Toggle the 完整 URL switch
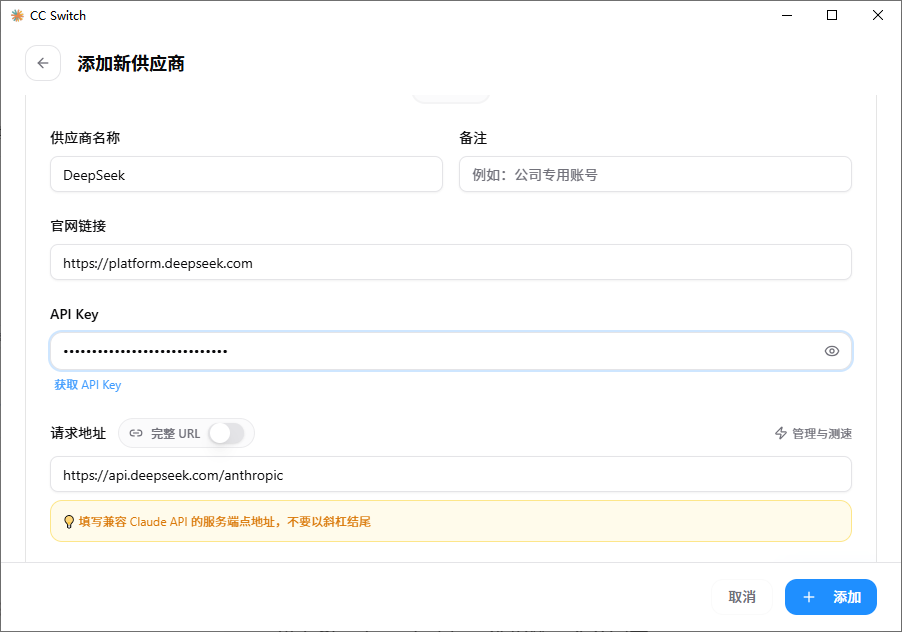Screen dimensions: 902x632 (x=227, y=433)
